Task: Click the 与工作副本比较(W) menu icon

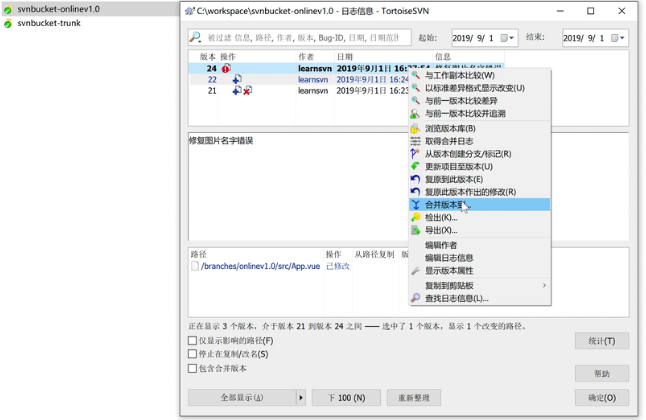Action: pos(415,75)
